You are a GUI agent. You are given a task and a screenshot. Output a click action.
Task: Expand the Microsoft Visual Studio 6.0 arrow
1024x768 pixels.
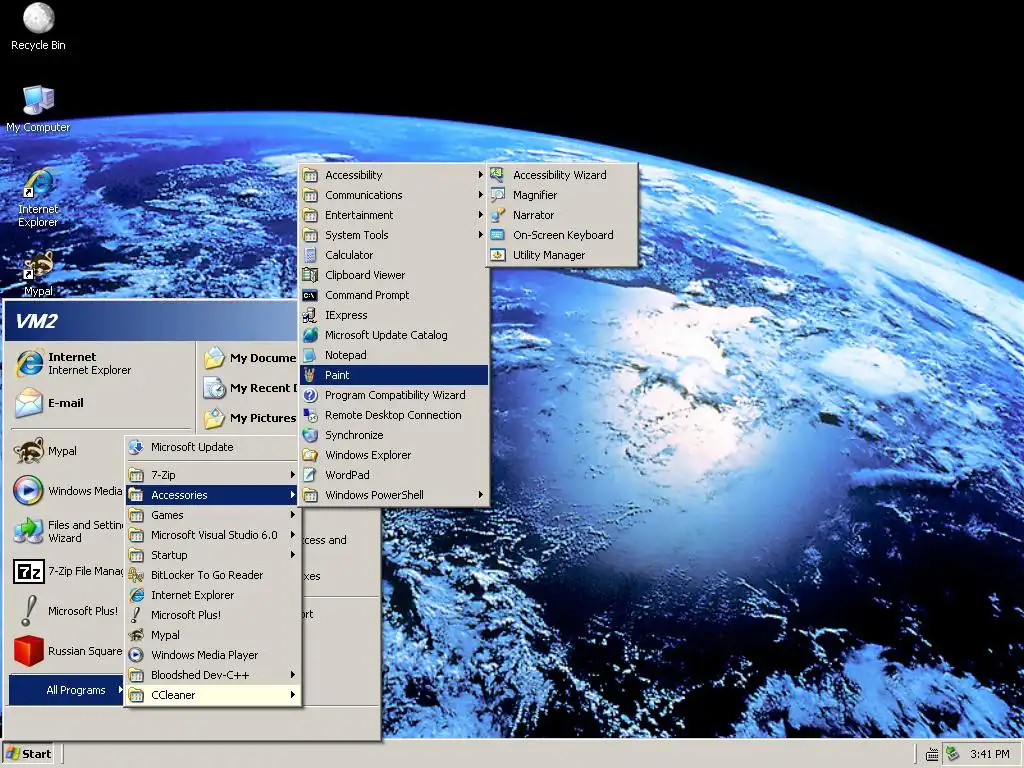(293, 535)
